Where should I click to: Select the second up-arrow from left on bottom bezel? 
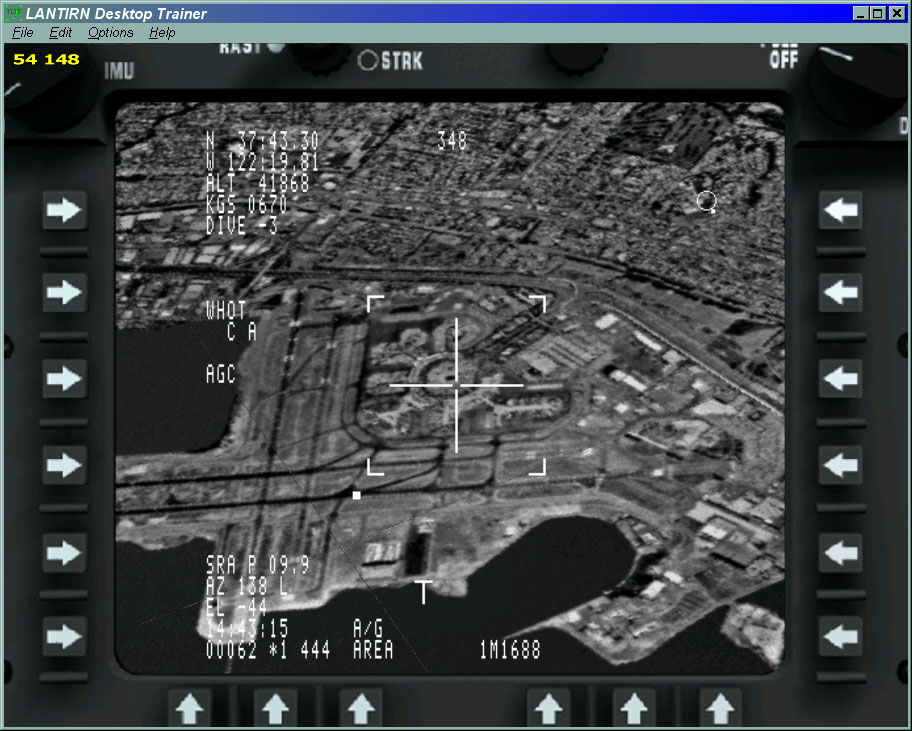[275, 708]
